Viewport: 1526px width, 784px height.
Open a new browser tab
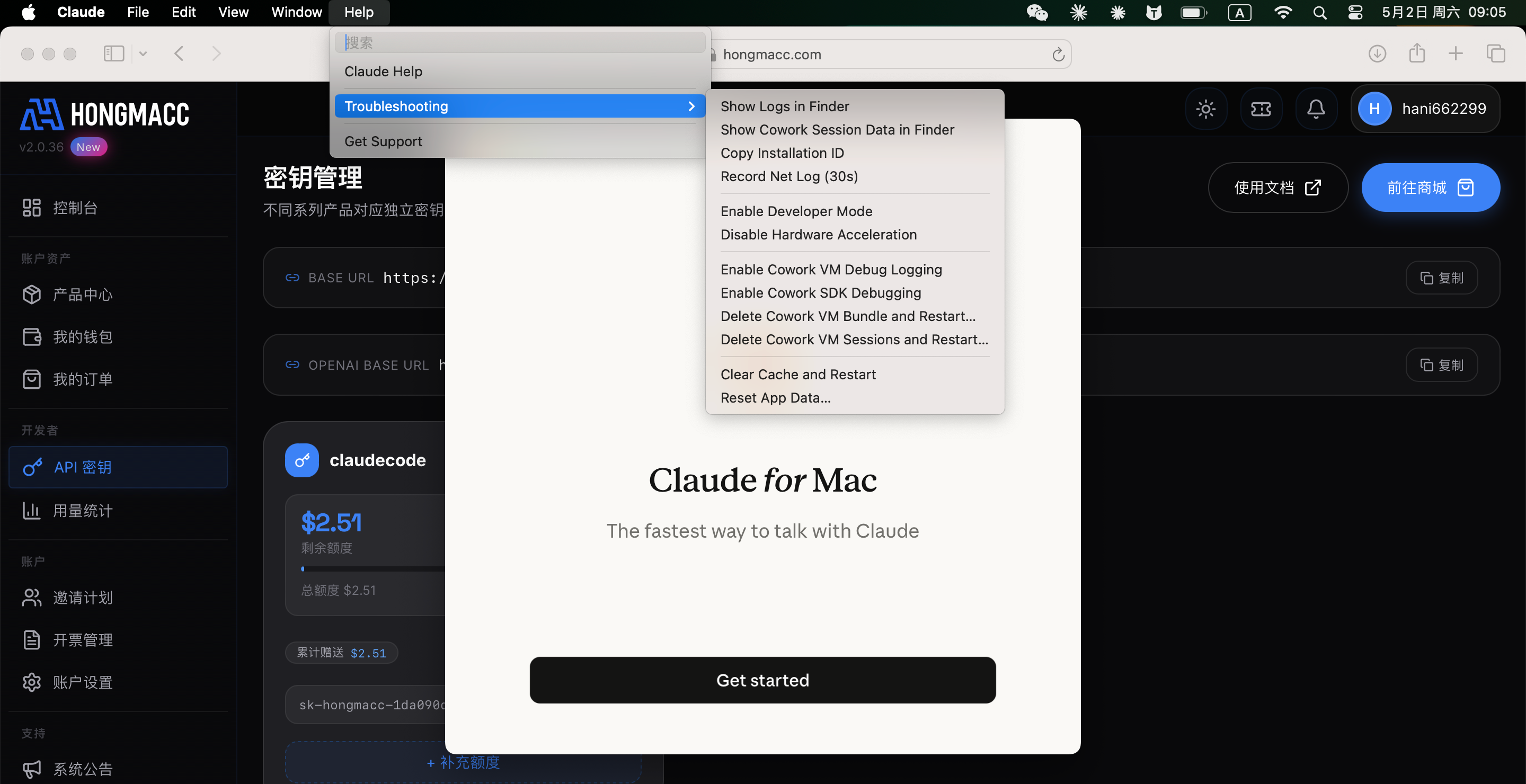[1456, 54]
